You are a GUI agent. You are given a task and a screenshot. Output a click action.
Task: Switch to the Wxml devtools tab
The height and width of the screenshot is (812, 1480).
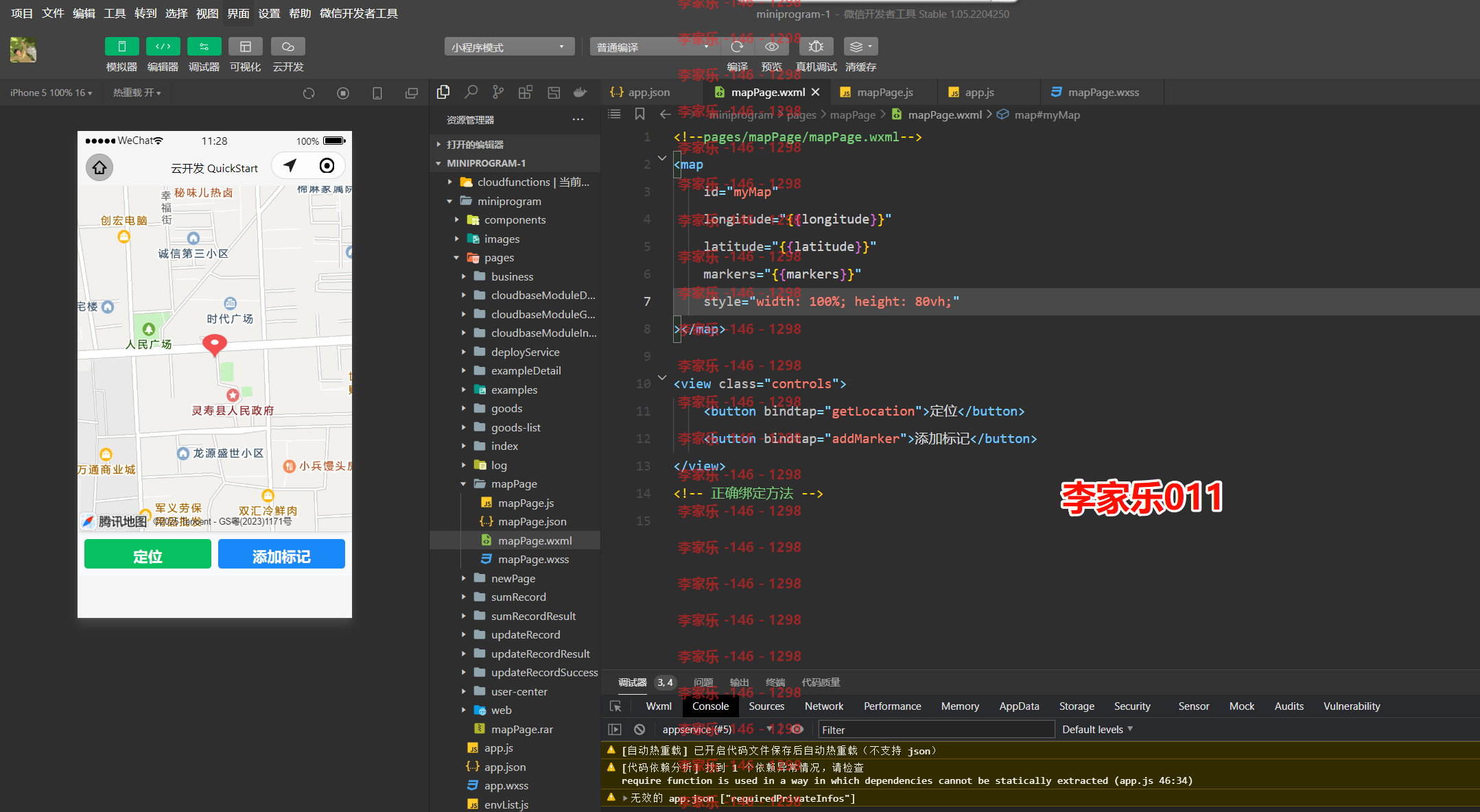[659, 706]
